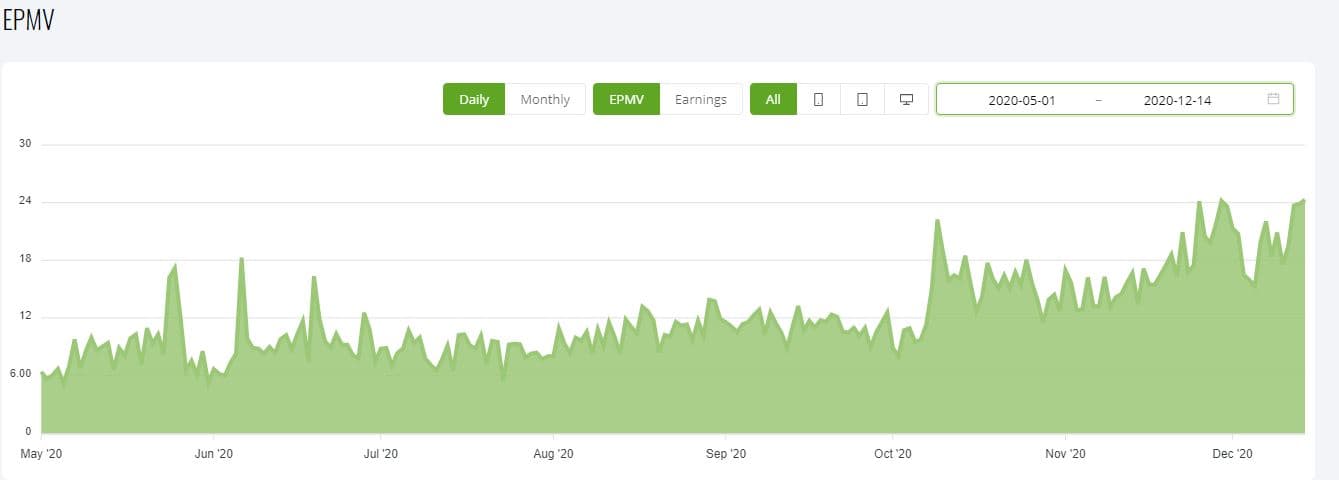The image size is (1339, 480).
Task: Click the tall October peak on chart
Action: [937, 221]
